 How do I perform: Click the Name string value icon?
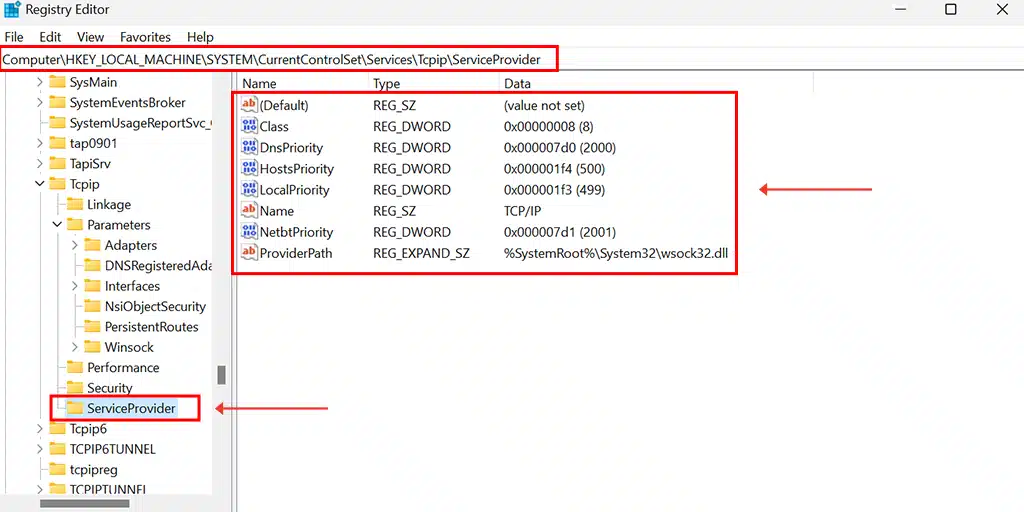pos(249,210)
